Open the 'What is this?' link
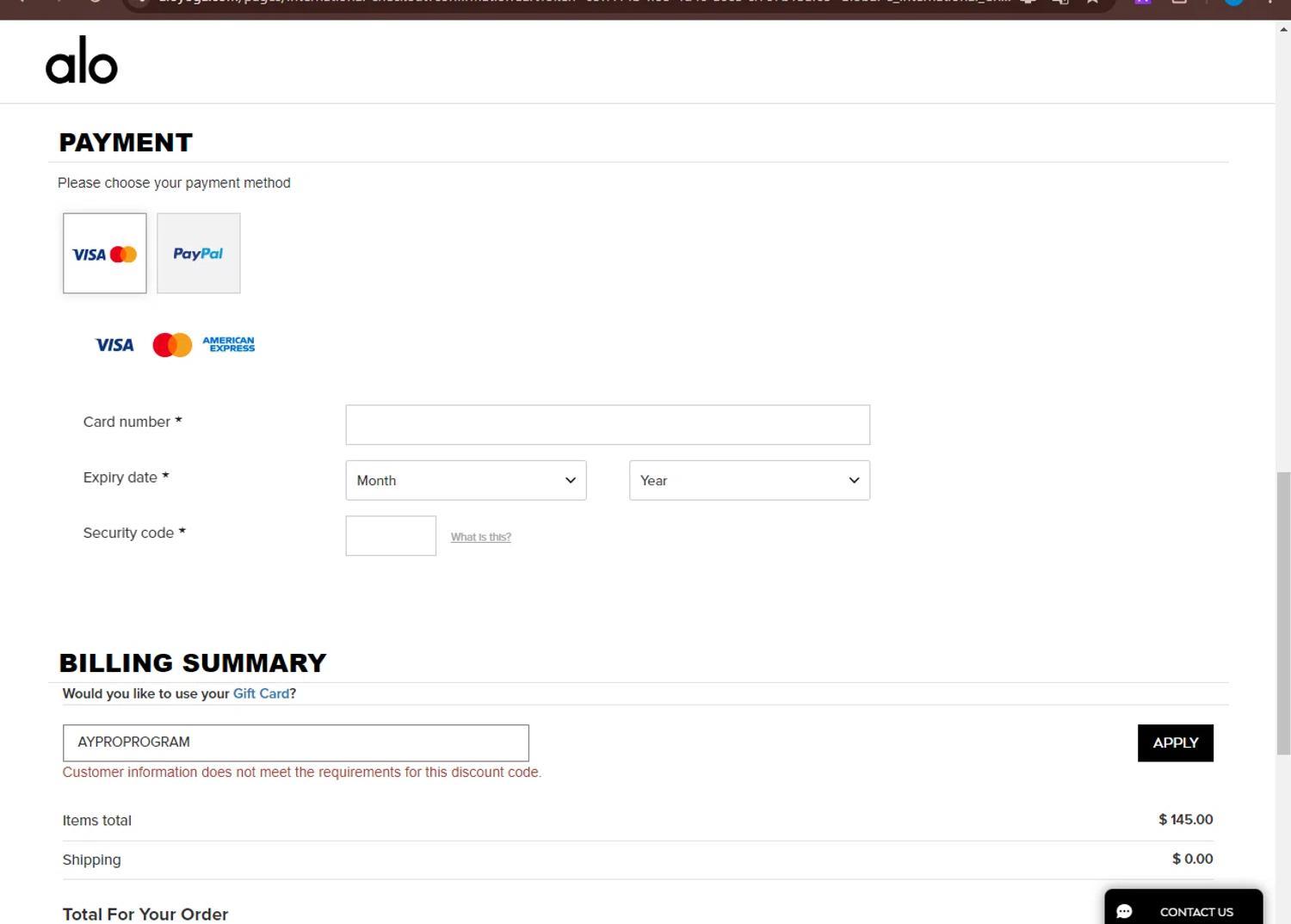 (x=481, y=537)
